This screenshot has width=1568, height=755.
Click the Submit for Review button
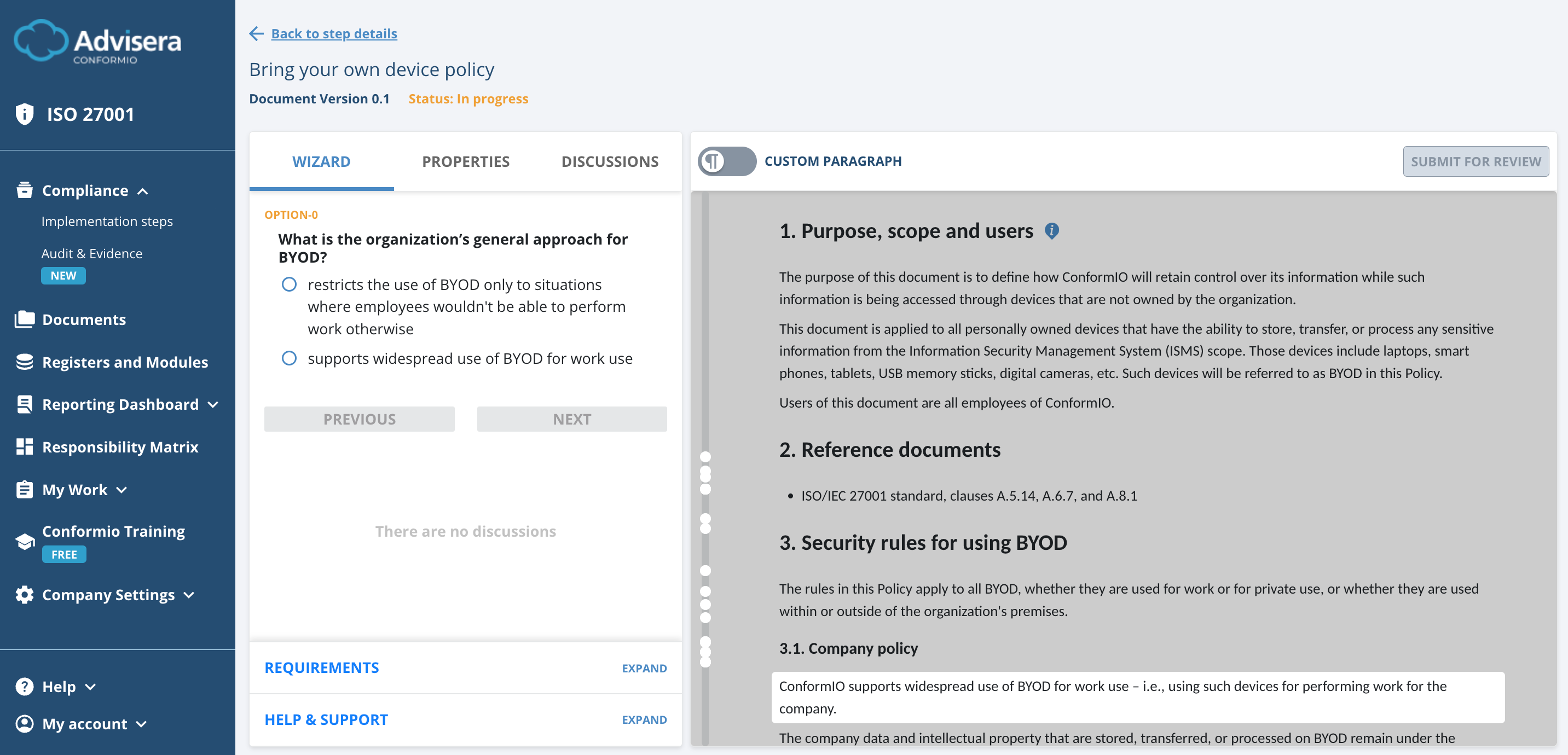click(1476, 161)
